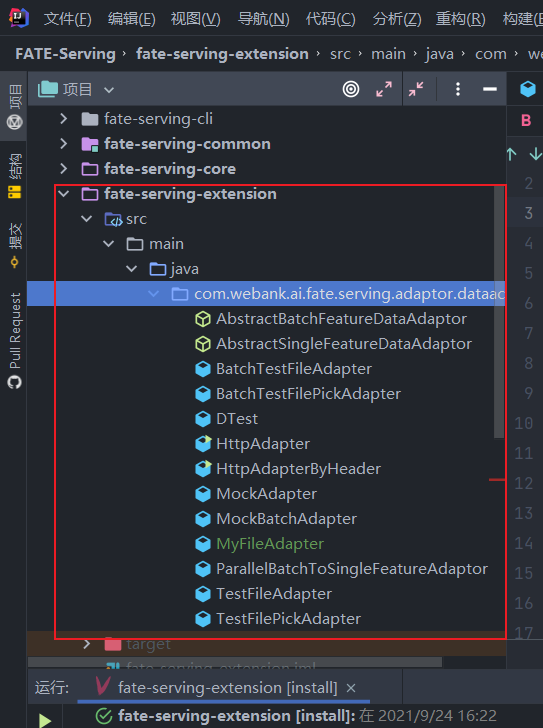
Task: Collapse the com.webank.ai.fate.serving.adaptor package
Action: [x=154, y=293]
